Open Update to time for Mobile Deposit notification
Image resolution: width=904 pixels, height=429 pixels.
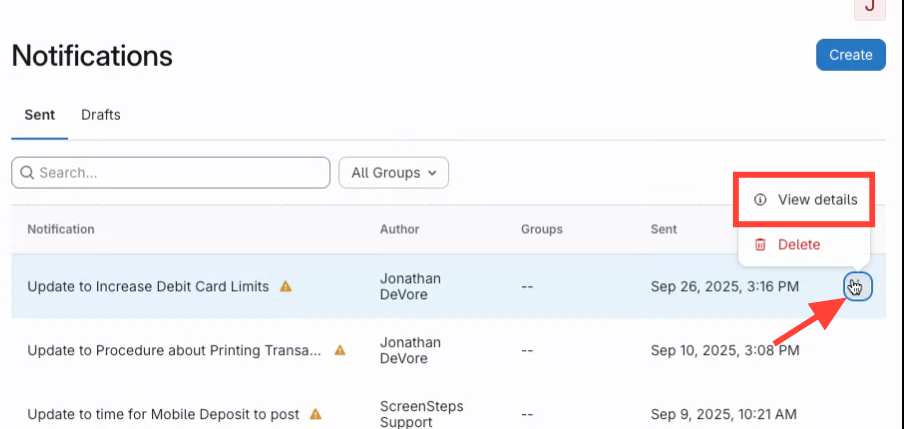click(164, 413)
